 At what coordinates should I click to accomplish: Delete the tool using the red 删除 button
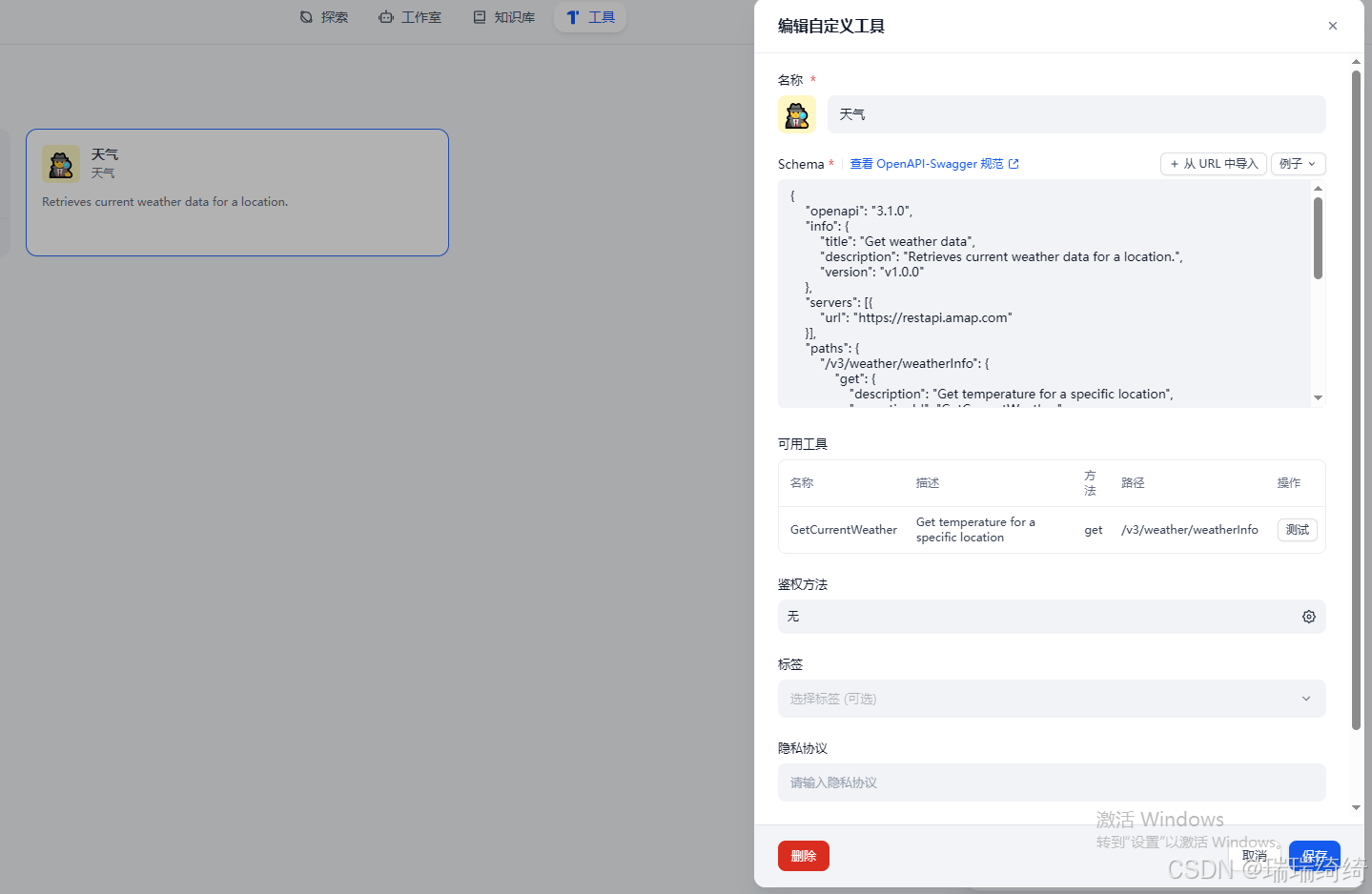click(803, 855)
